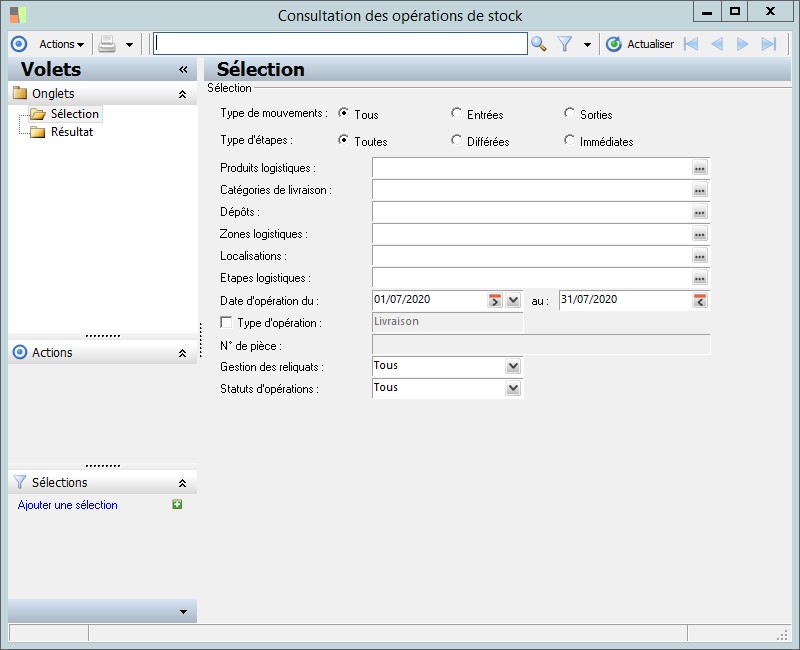Collapse the Onglets section

tap(182, 94)
